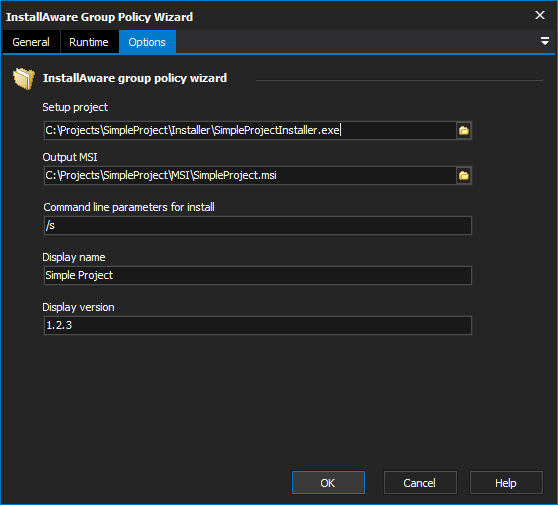Switch to the Runtime tab
The height and width of the screenshot is (505, 558).
tap(89, 42)
